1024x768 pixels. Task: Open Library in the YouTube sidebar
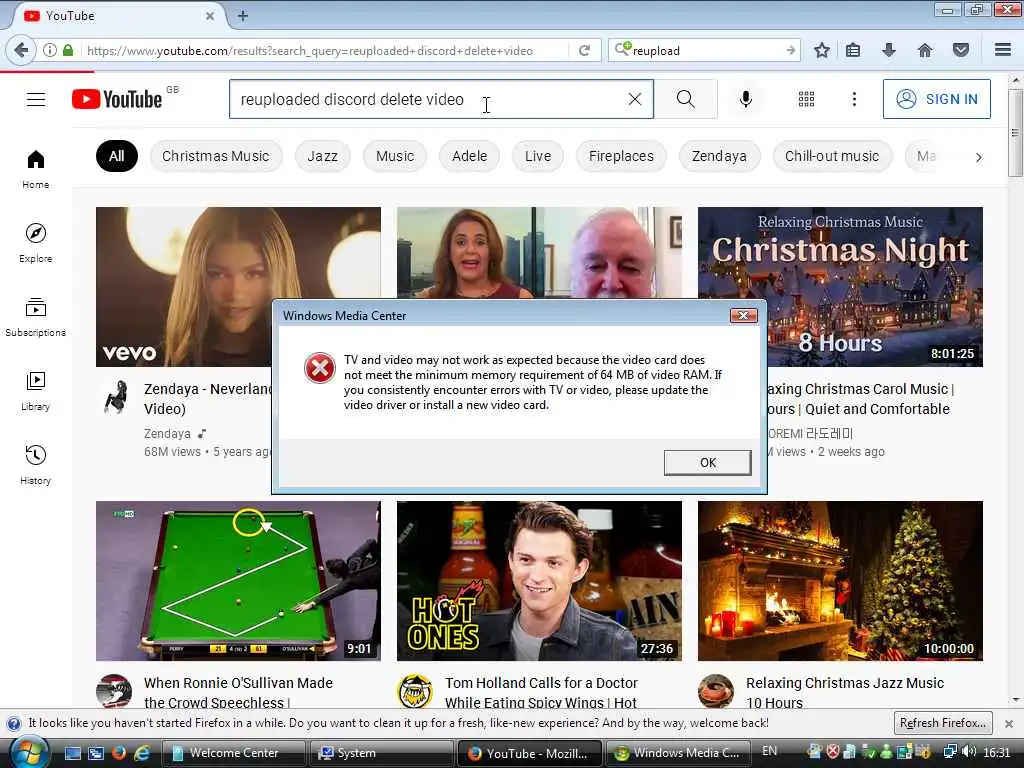click(x=36, y=391)
